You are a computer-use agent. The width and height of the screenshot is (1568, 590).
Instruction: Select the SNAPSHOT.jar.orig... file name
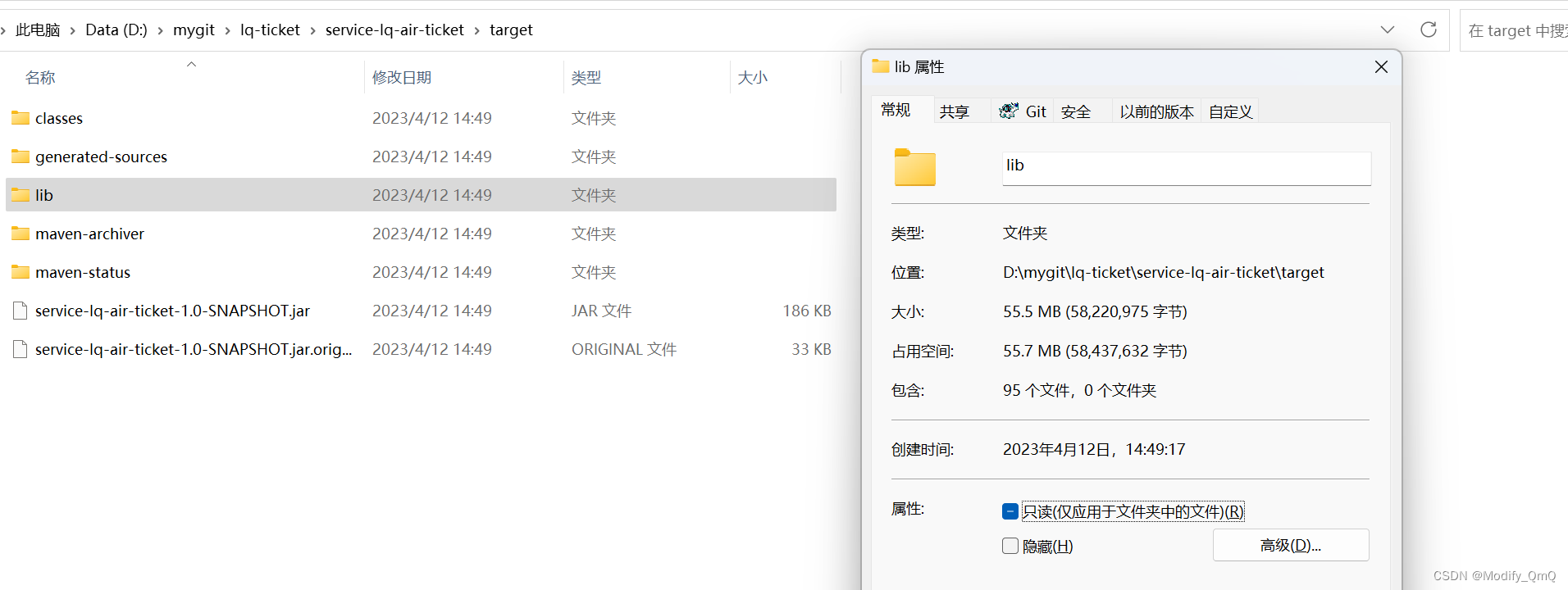click(x=194, y=349)
